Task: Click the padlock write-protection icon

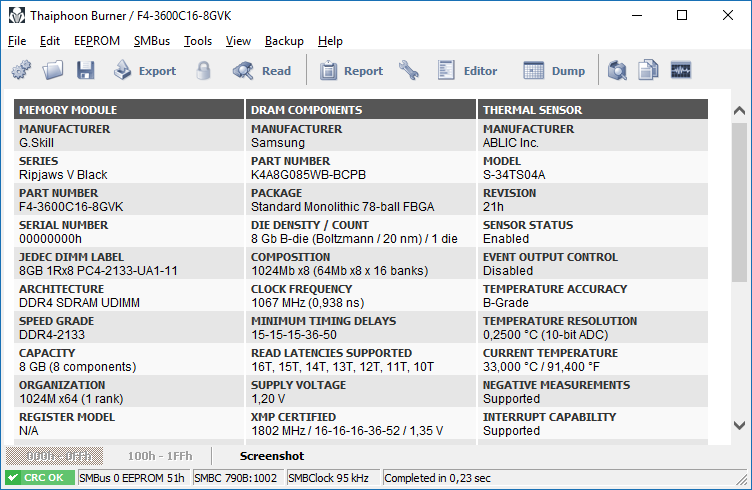Action: 203,70
